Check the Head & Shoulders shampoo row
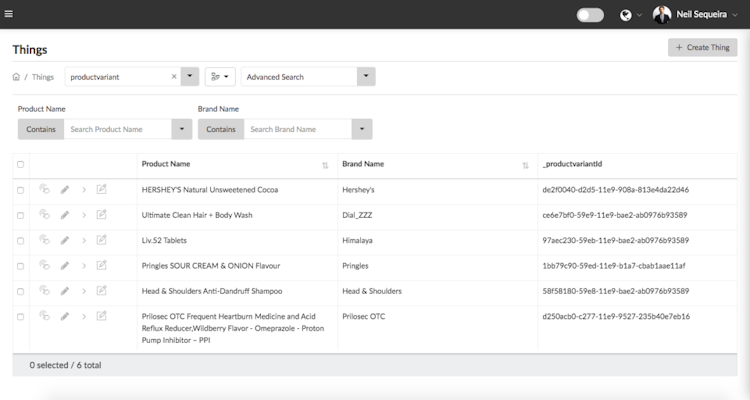 click(21, 292)
